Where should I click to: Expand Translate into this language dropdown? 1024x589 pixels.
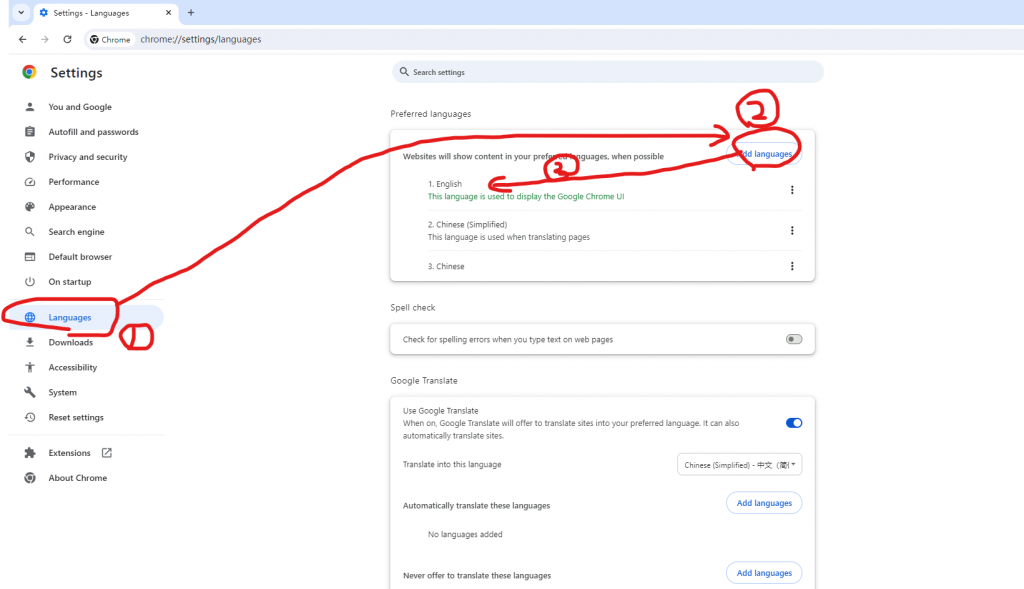pyautogui.click(x=740, y=465)
